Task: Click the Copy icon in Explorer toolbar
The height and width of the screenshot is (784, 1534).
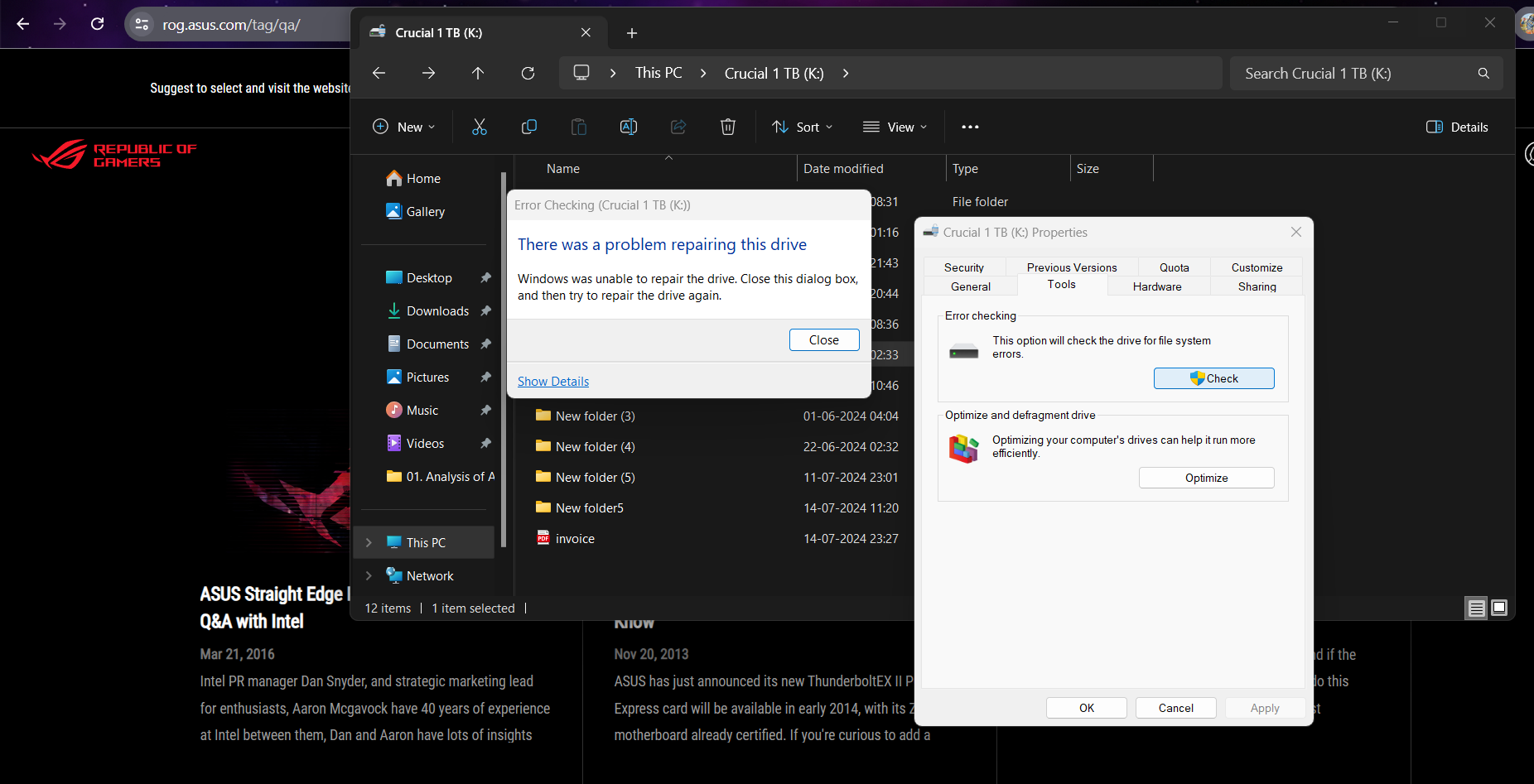Action: (x=528, y=127)
